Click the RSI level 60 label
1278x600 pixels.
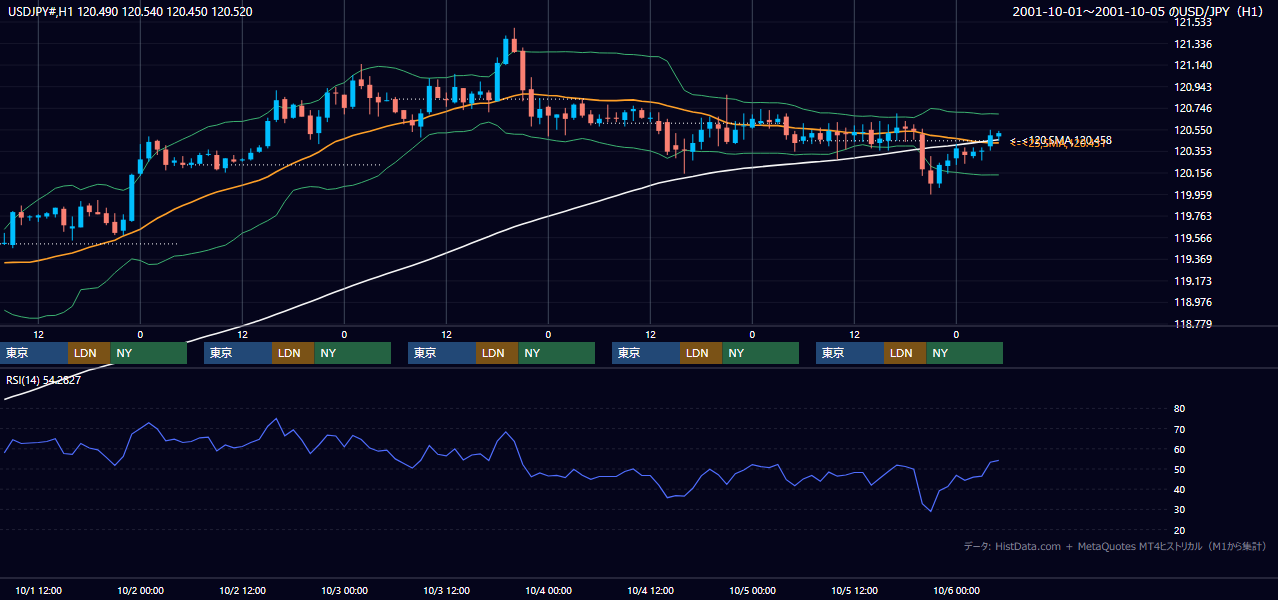coord(1179,449)
